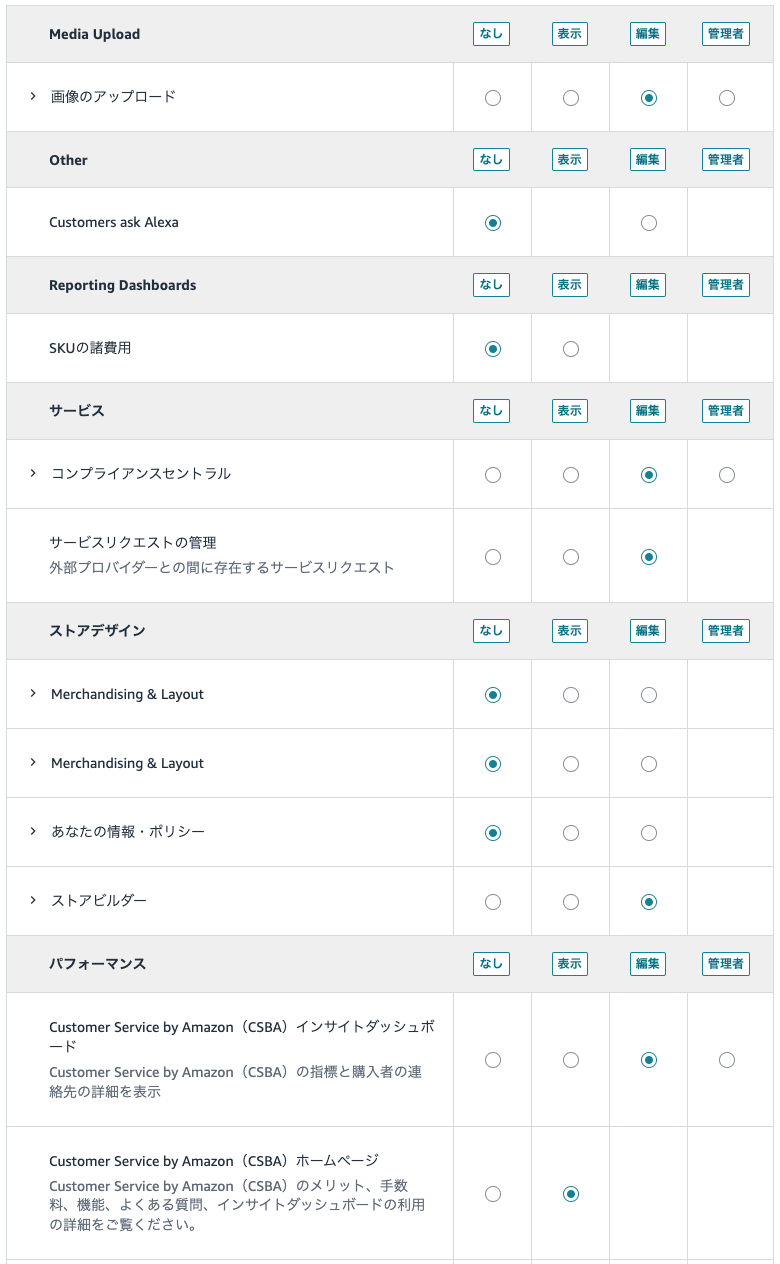Select 編集 for ストアビルダー
Screen dimensions: 780x1264
tap(649, 902)
